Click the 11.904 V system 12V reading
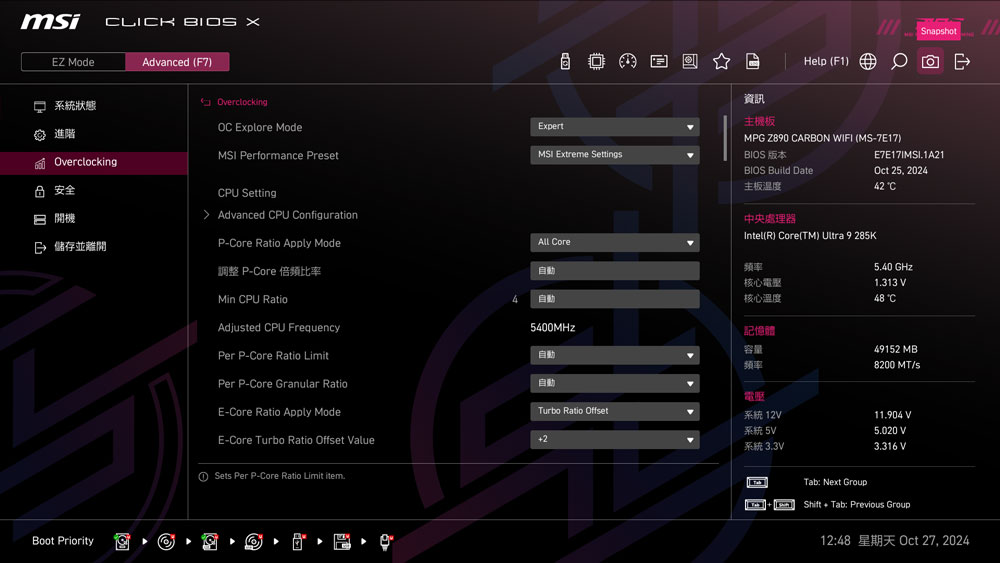Viewport: 1000px width, 563px height. 892,414
